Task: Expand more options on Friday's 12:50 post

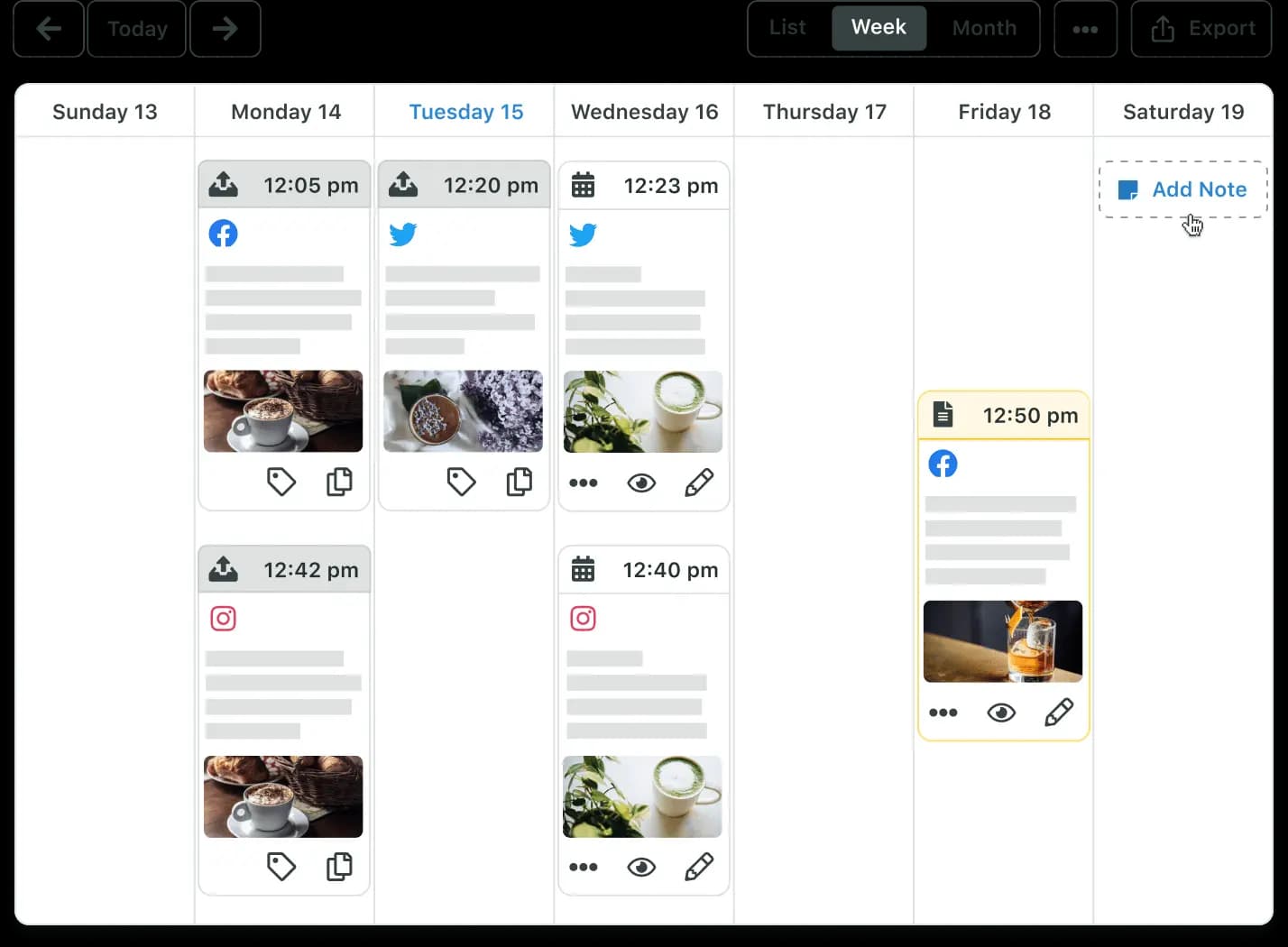Action: click(x=943, y=713)
